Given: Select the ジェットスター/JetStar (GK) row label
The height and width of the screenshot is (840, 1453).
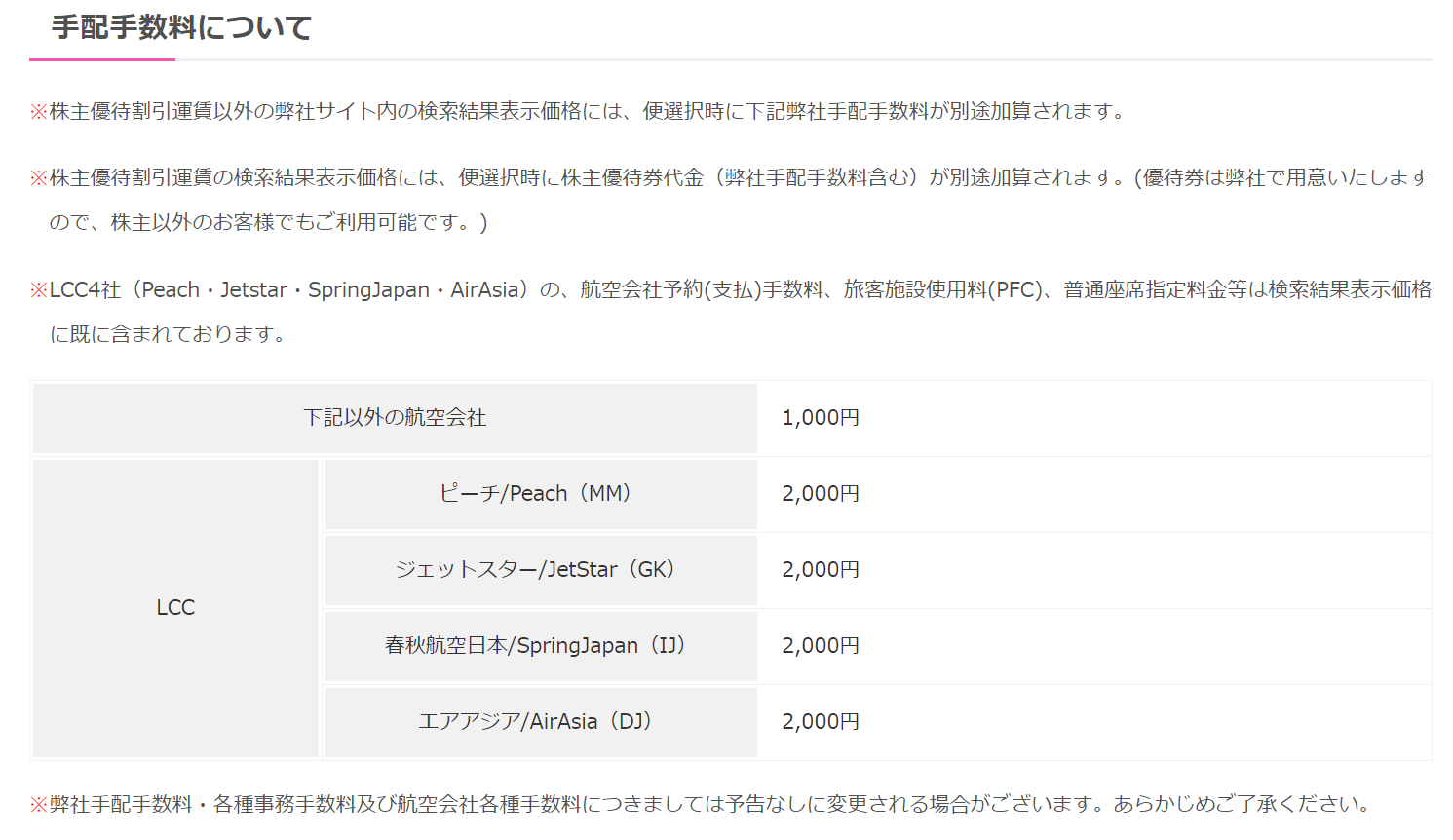Looking at the screenshot, I should 535,570.
